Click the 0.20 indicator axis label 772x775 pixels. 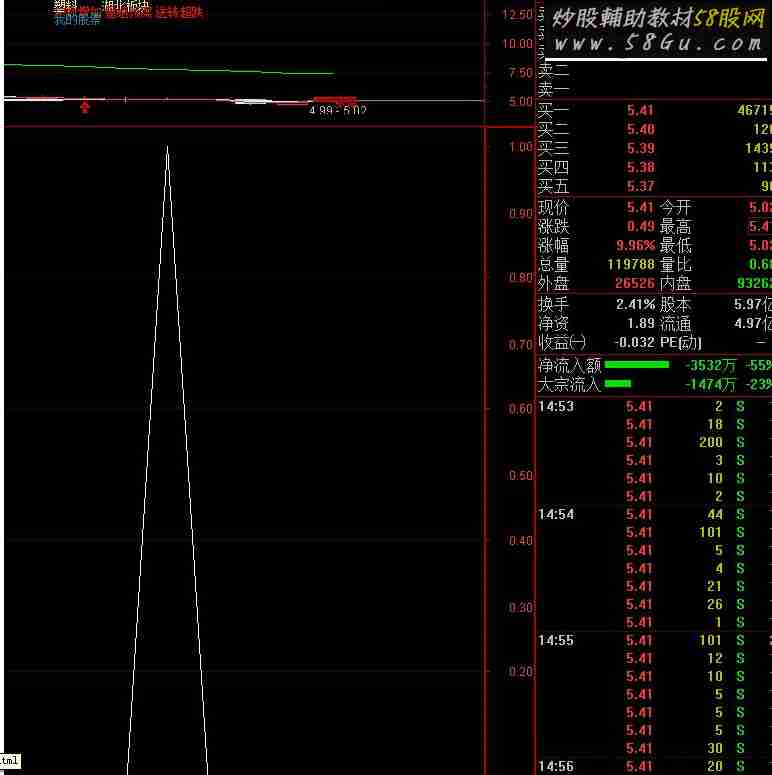click(x=521, y=672)
